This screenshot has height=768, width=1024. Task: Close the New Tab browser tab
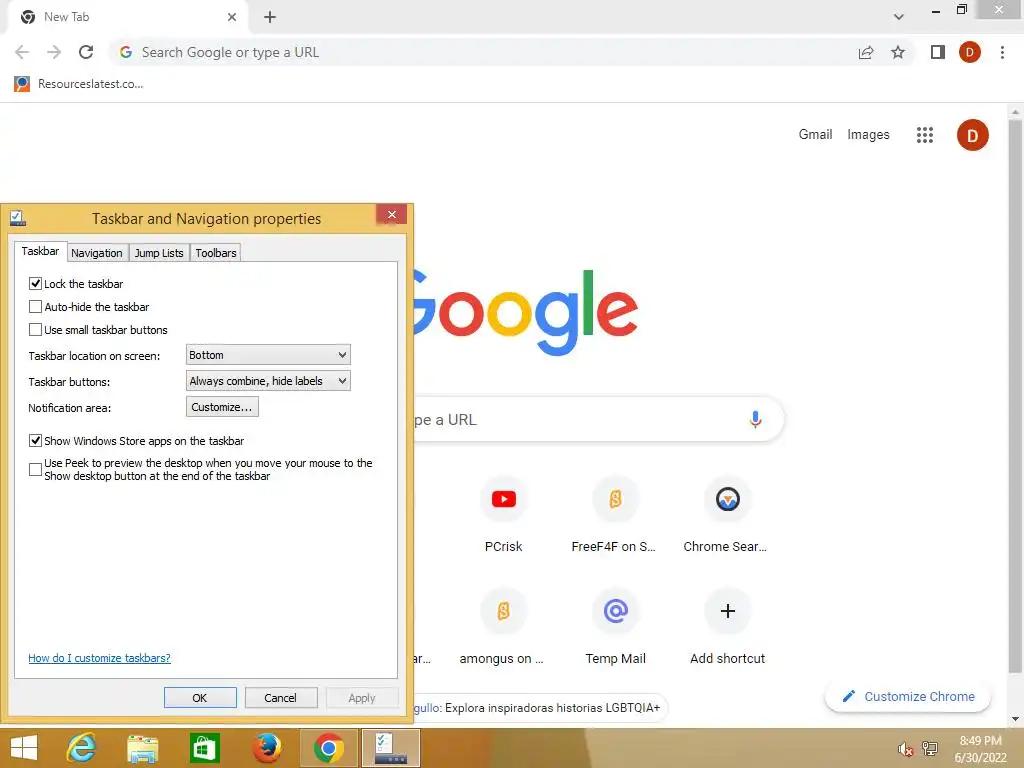click(232, 17)
